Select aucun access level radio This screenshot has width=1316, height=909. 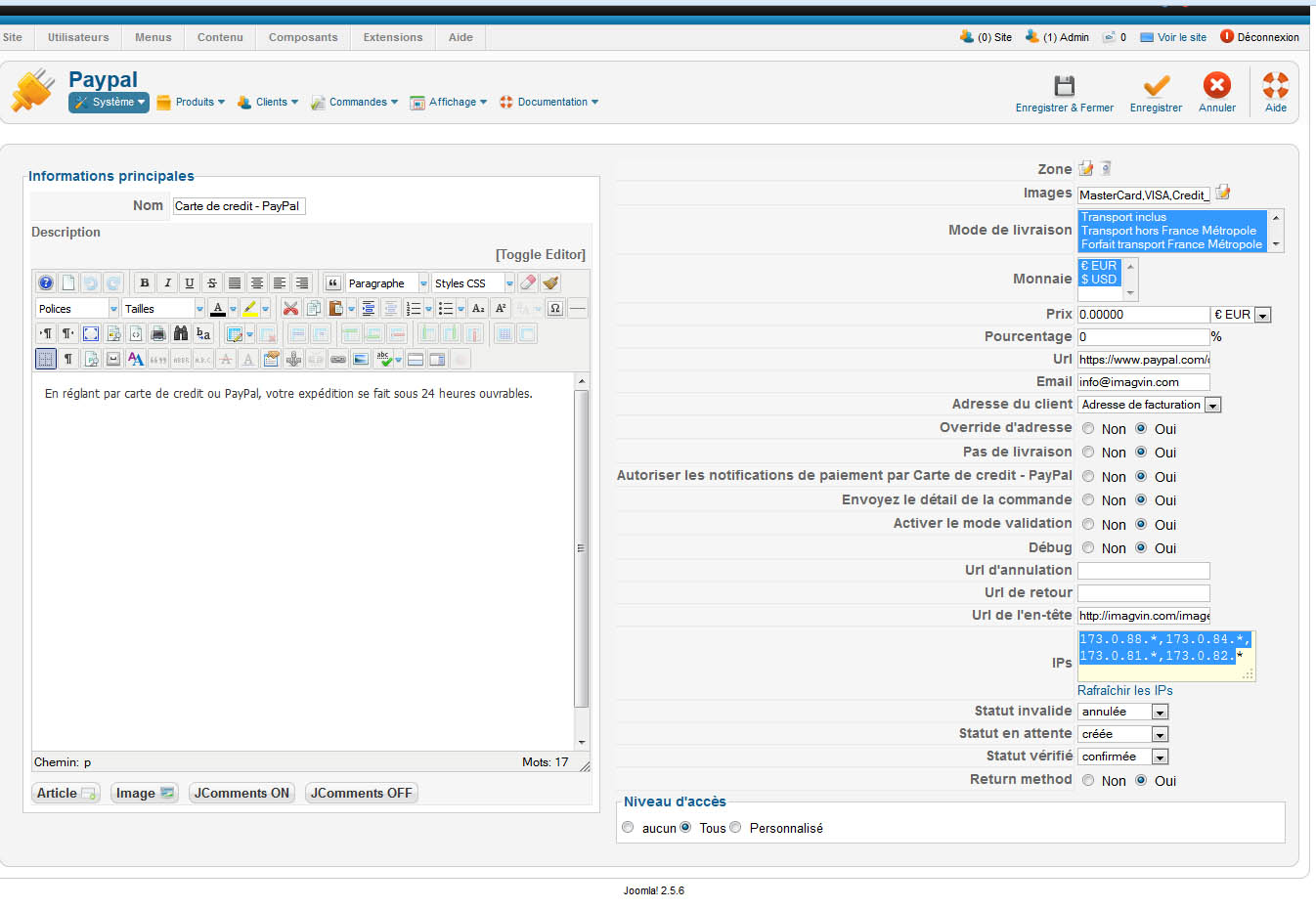tap(628, 827)
